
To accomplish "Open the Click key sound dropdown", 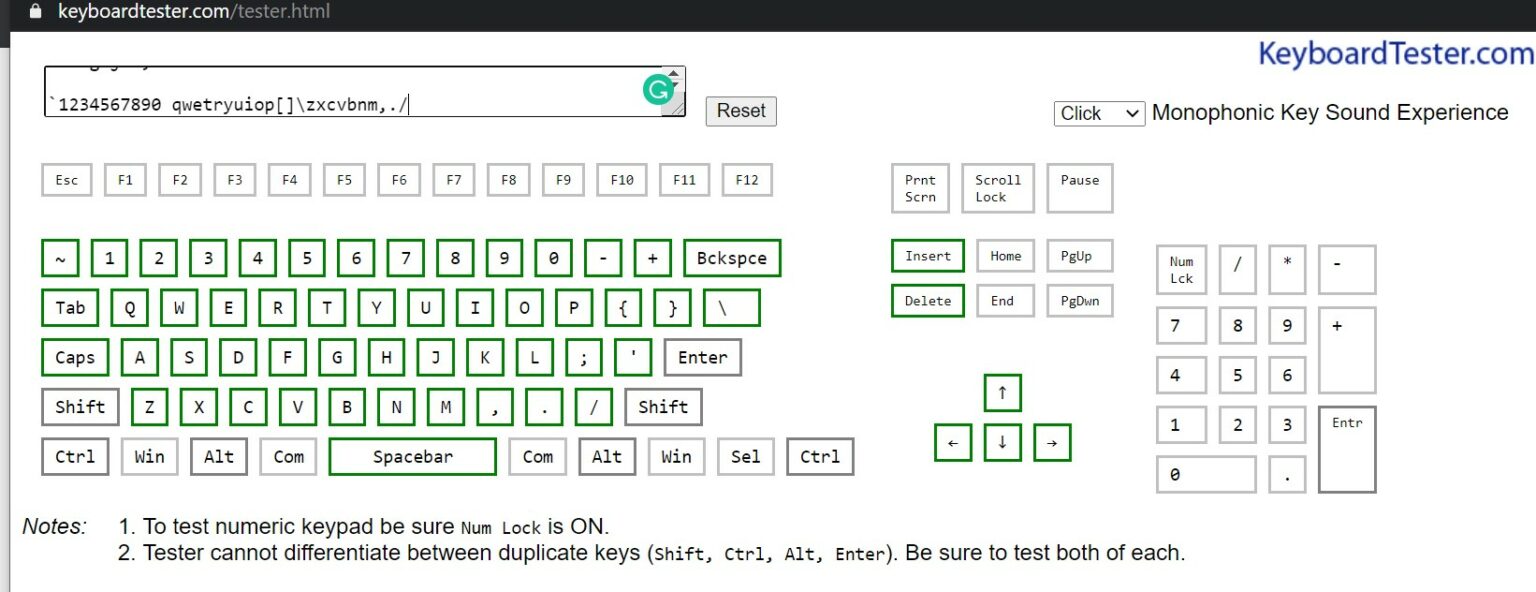I will click(1098, 113).
